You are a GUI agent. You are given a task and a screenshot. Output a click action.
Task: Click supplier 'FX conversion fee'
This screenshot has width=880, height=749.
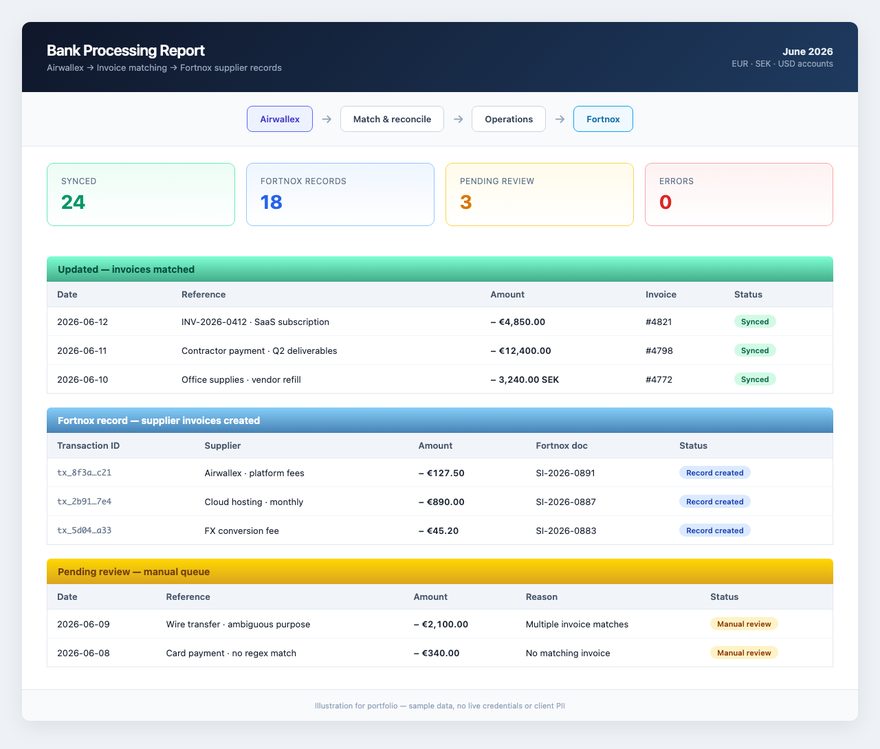click(241, 531)
